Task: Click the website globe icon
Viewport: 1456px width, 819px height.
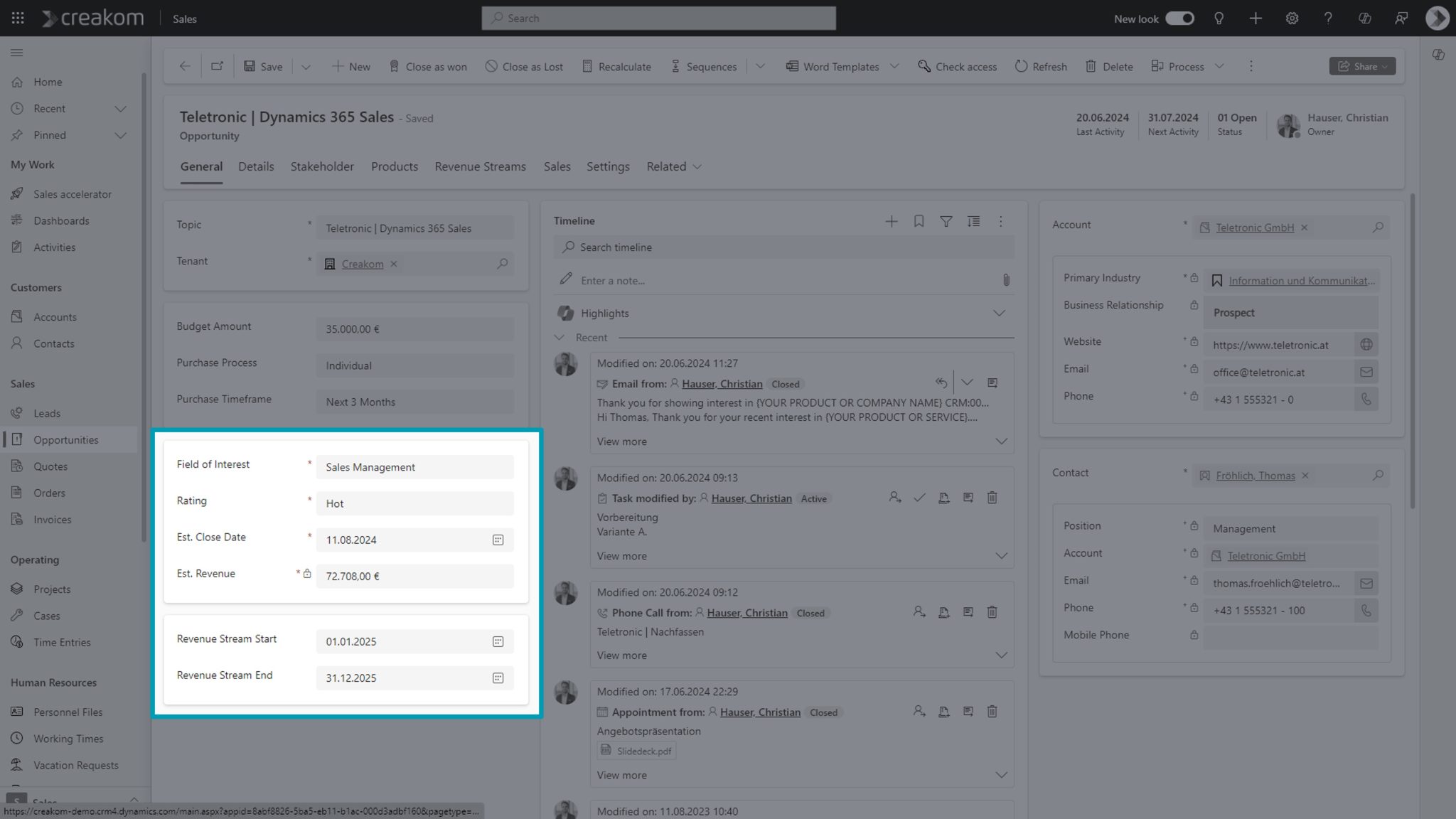Action: pyautogui.click(x=1366, y=345)
